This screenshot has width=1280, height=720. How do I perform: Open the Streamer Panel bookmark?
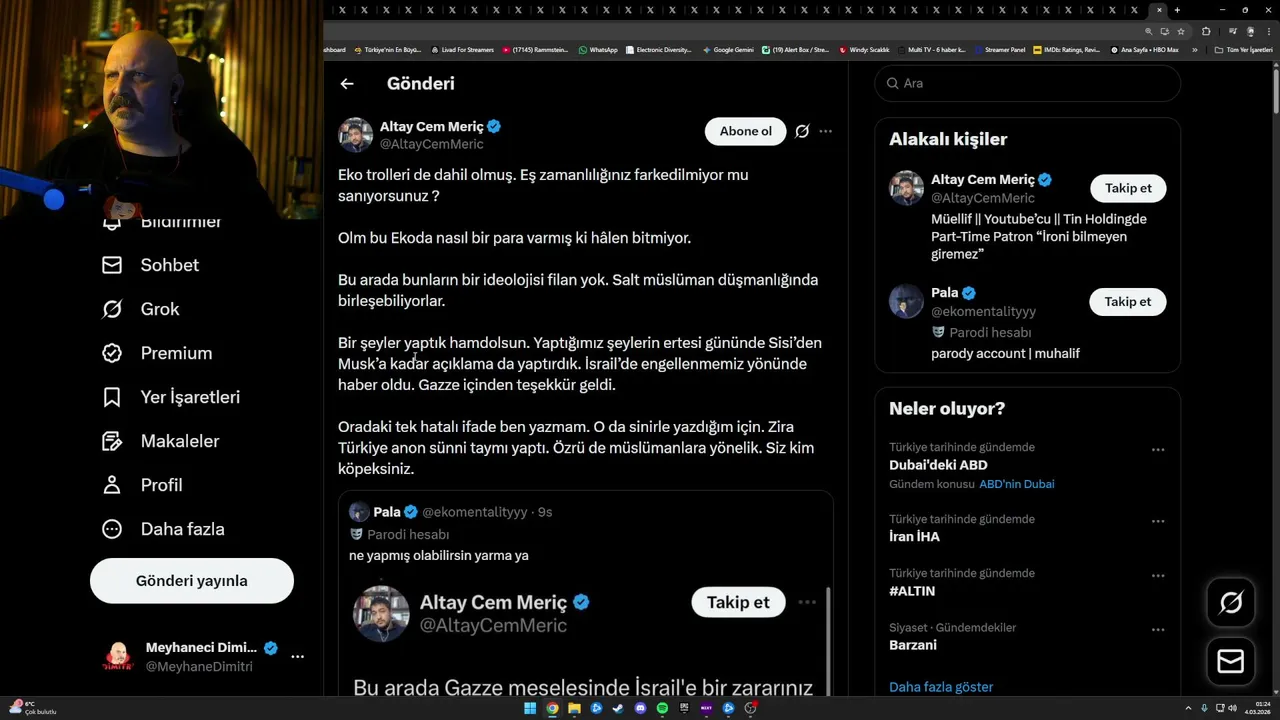tap(999, 49)
